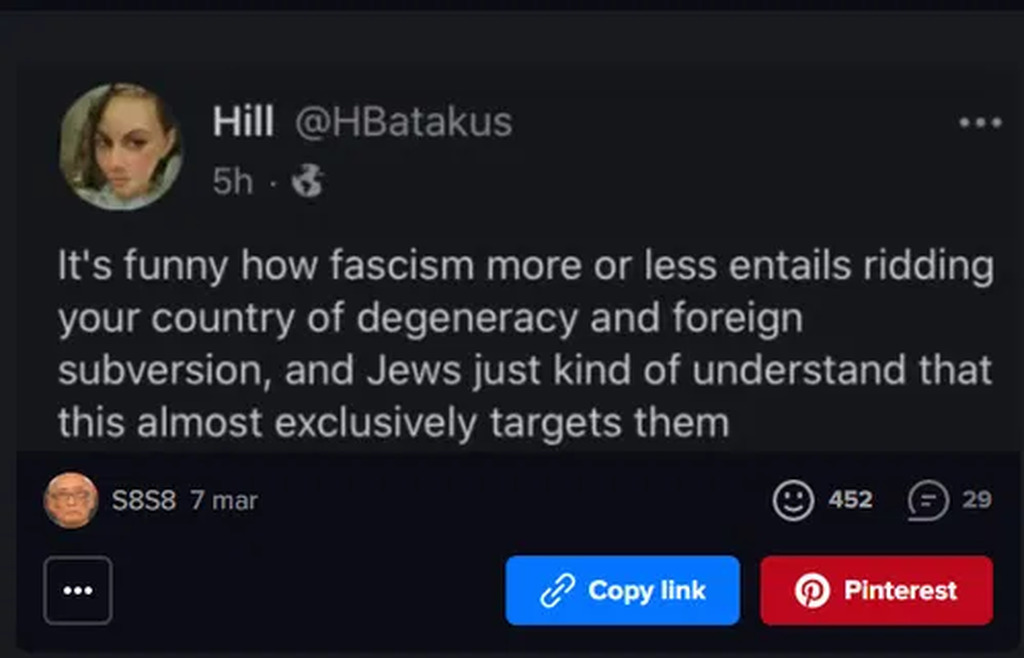Open the S8S8 username link

[144, 500]
